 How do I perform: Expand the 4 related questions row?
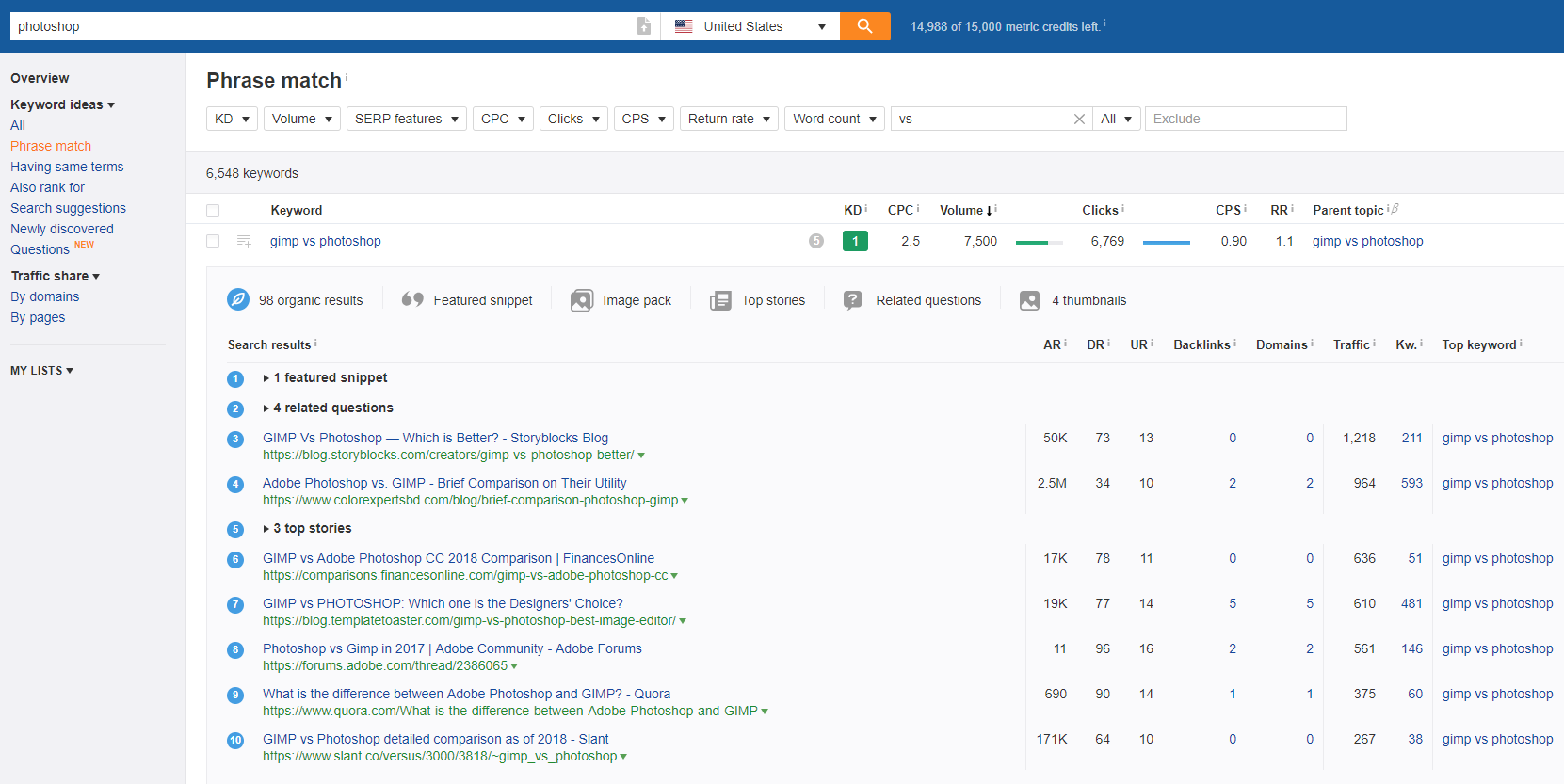coord(329,408)
